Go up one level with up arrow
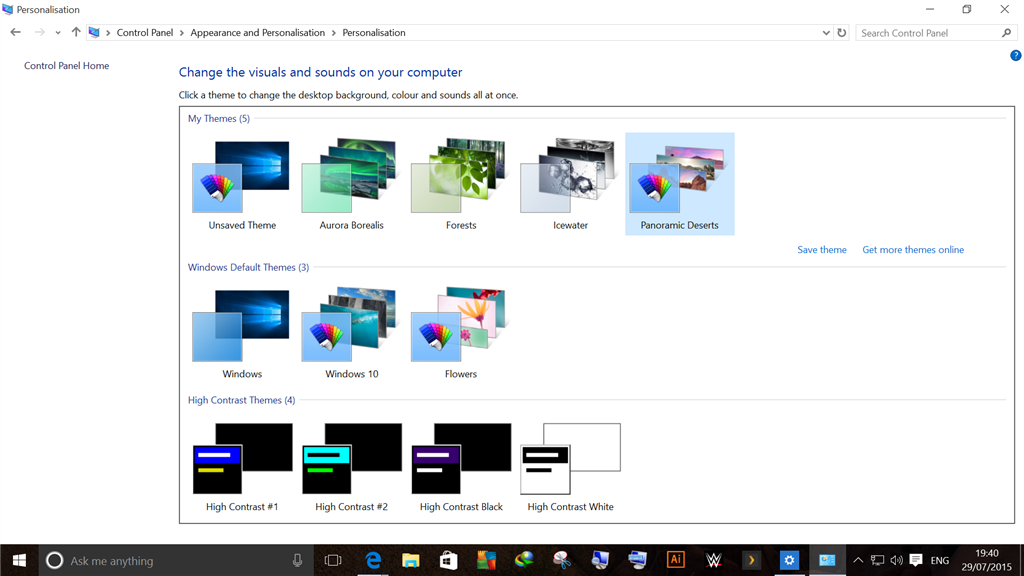Image resolution: width=1024 pixels, height=576 pixels. [76, 32]
